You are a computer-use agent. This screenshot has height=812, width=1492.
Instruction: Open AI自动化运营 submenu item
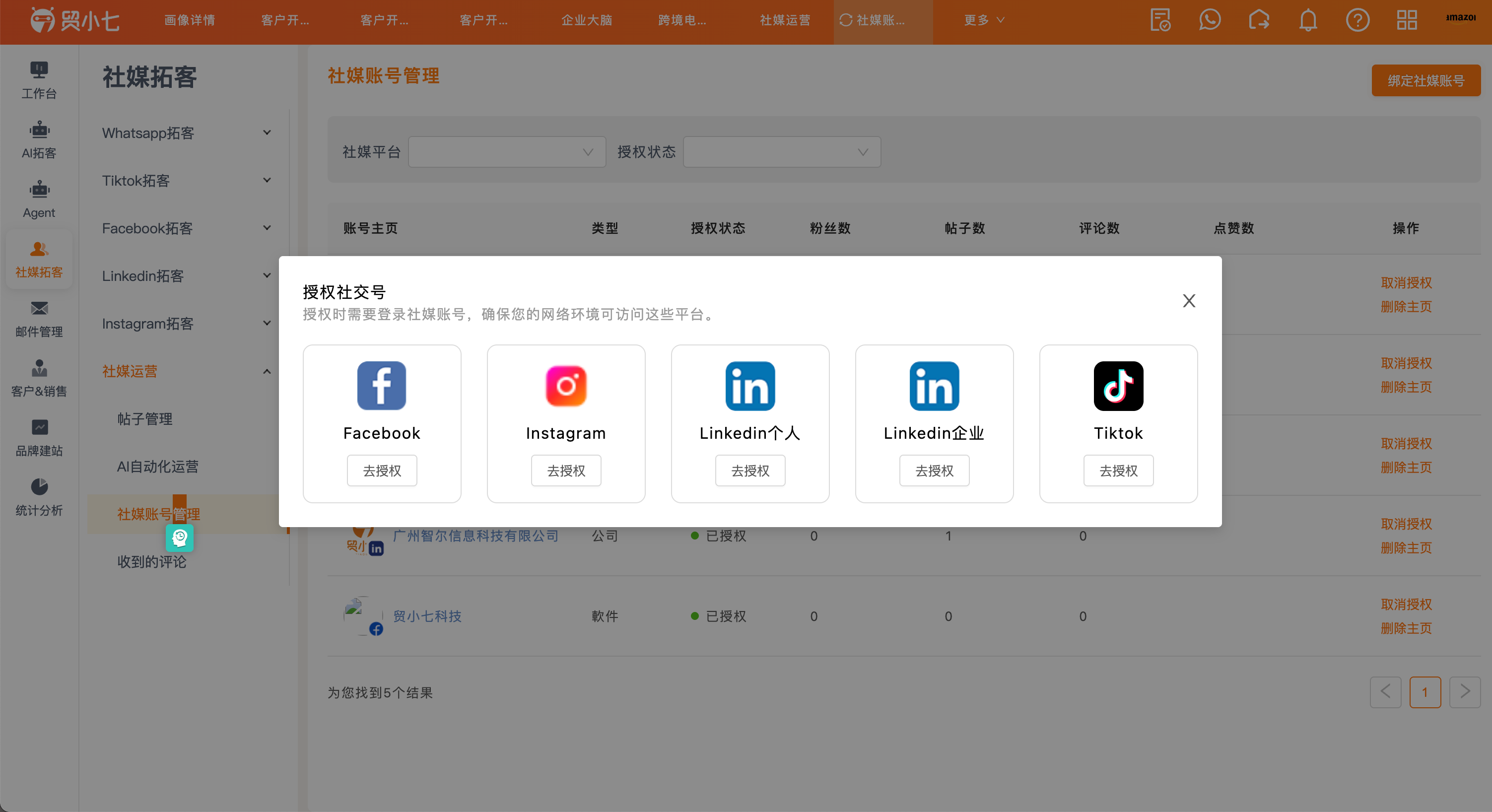click(157, 466)
